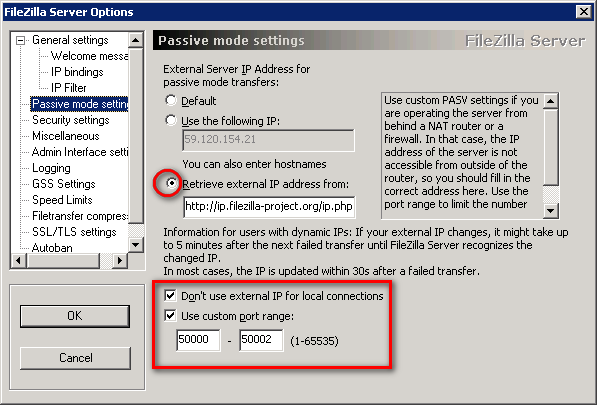Open Security settings page
597x405 pixels.
pyautogui.click(x=71, y=120)
